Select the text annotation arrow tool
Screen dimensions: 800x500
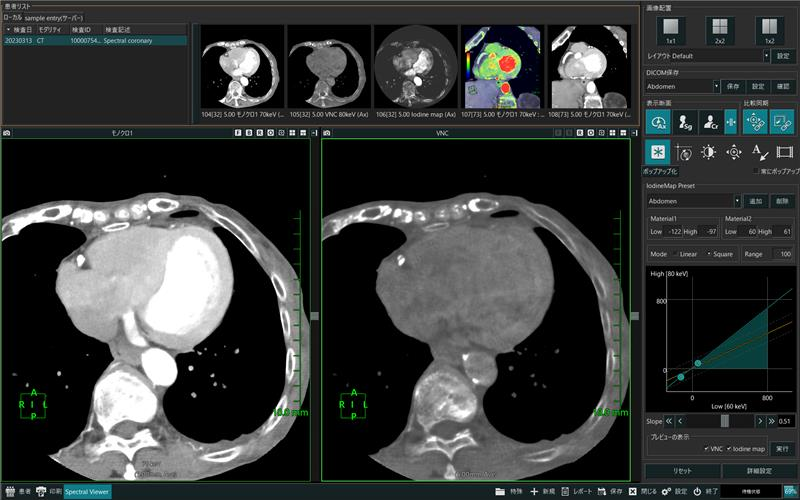[760, 152]
